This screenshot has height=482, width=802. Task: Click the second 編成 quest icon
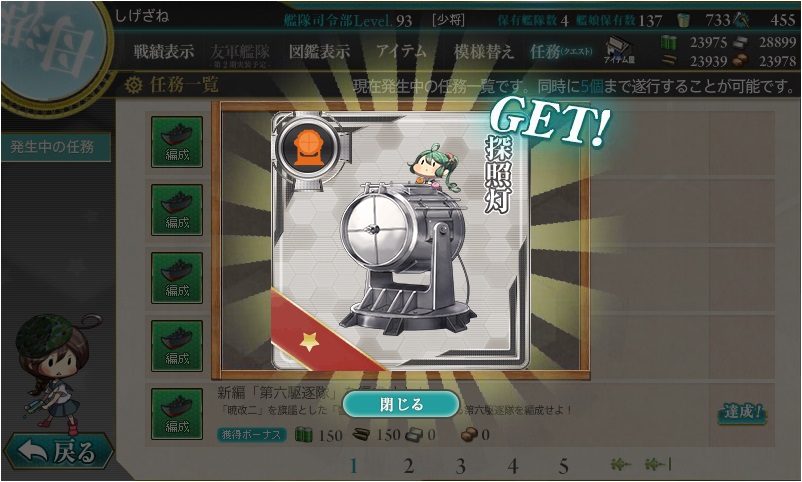tap(177, 210)
